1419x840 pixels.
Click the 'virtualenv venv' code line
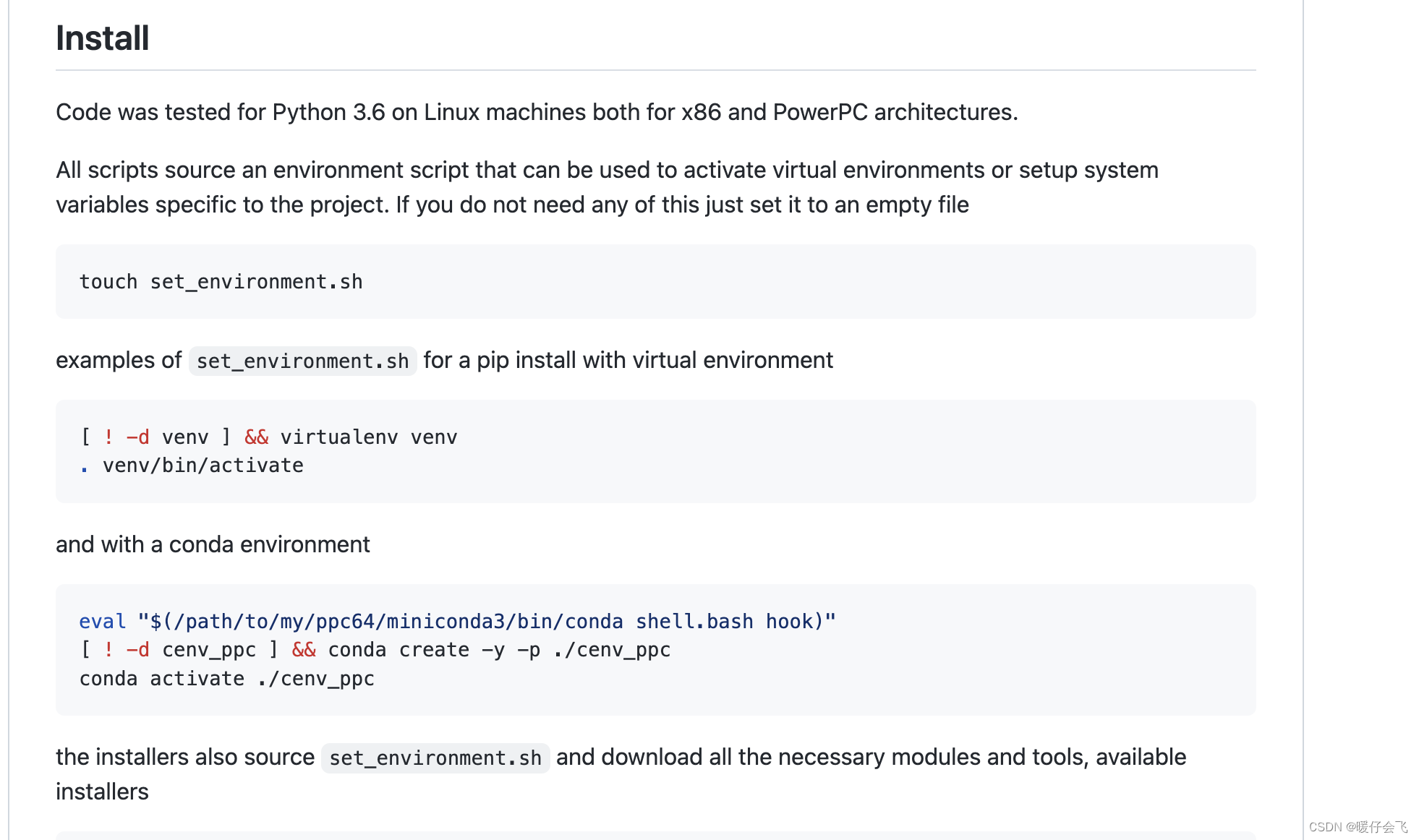click(x=268, y=437)
